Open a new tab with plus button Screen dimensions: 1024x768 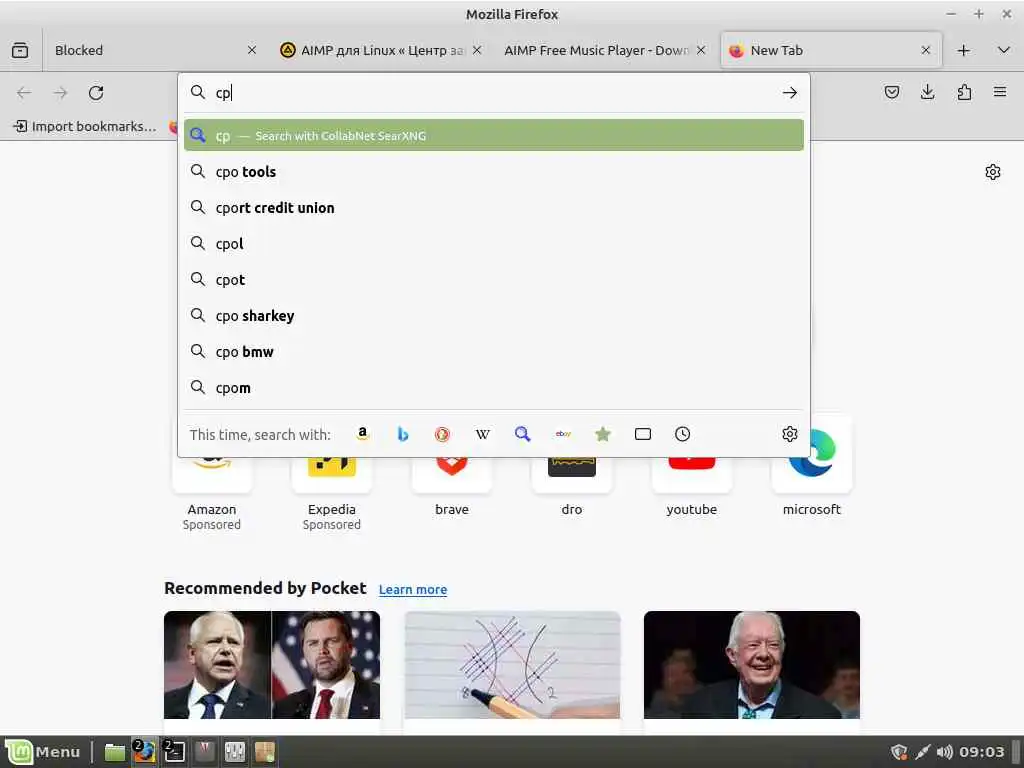coord(963,50)
